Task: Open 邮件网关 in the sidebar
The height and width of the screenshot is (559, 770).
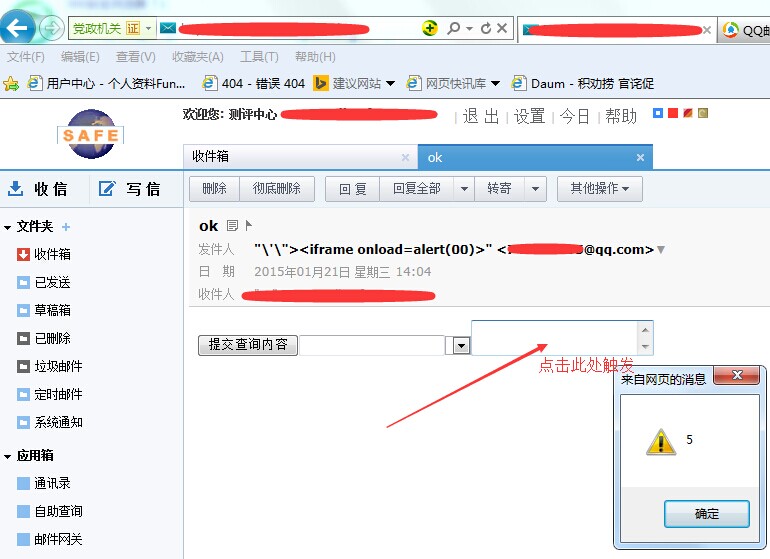Action: [x=50, y=539]
